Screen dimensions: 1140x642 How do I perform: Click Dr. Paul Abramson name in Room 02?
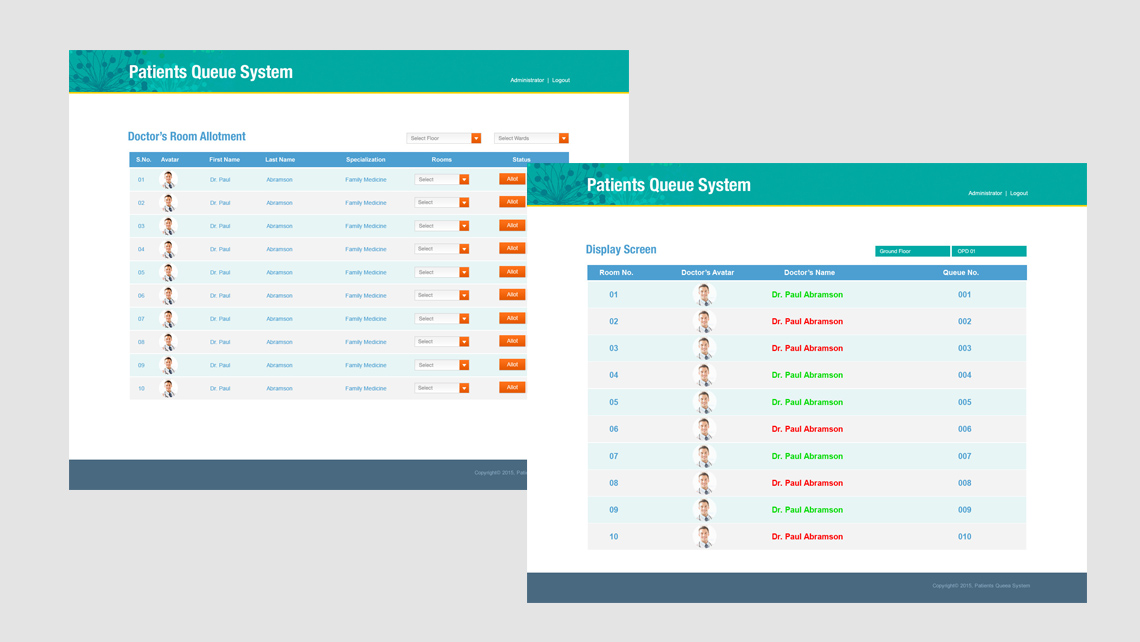(x=807, y=322)
